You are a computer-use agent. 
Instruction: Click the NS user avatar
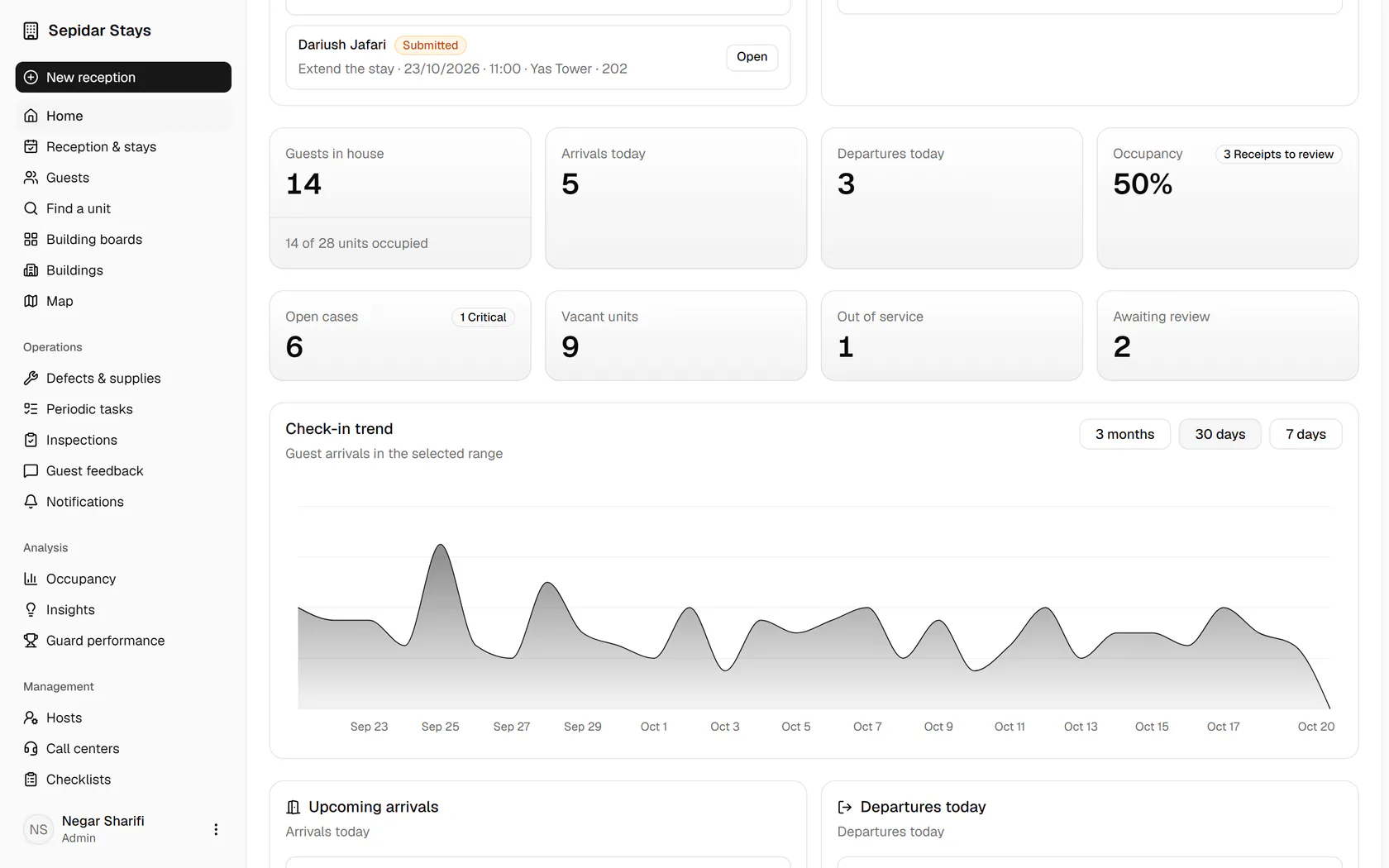[39, 829]
